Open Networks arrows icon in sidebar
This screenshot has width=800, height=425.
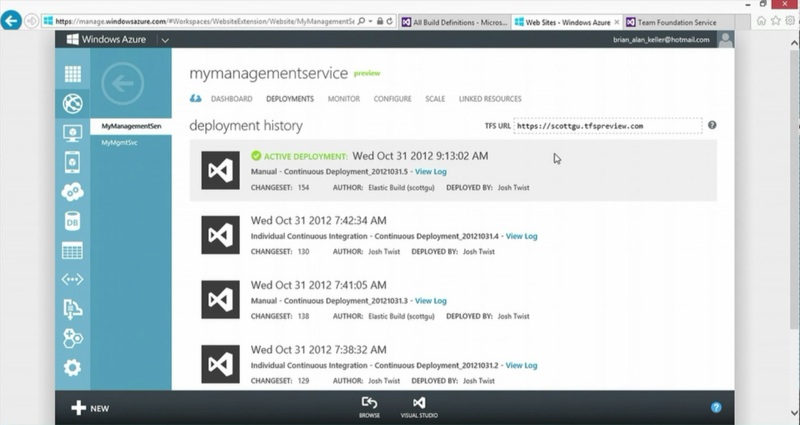[72, 280]
